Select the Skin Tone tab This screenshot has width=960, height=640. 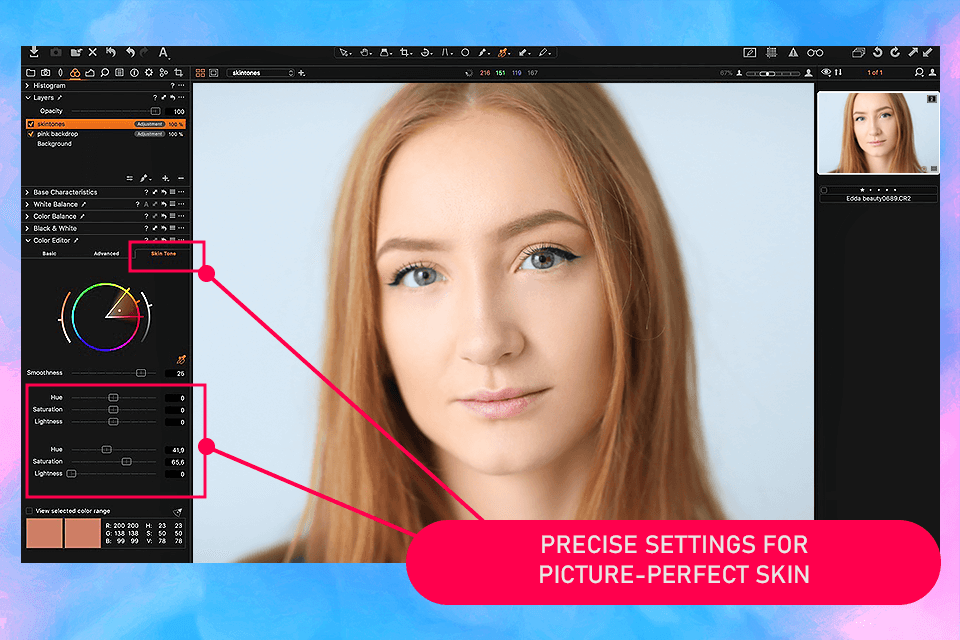coord(163,254)
